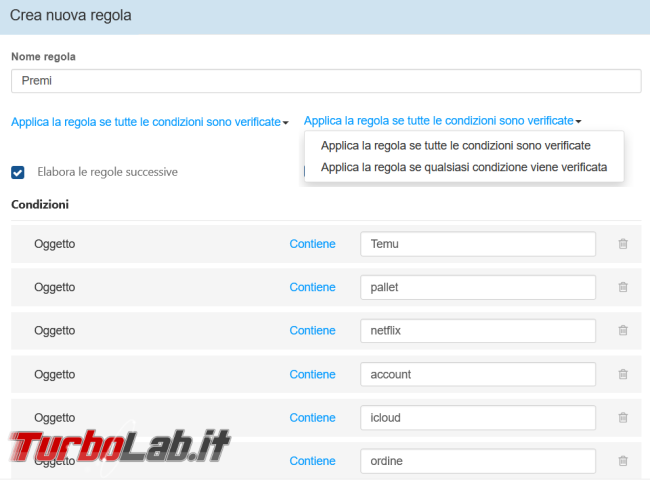Remove the account condition via trash icon

click(623, 374)
